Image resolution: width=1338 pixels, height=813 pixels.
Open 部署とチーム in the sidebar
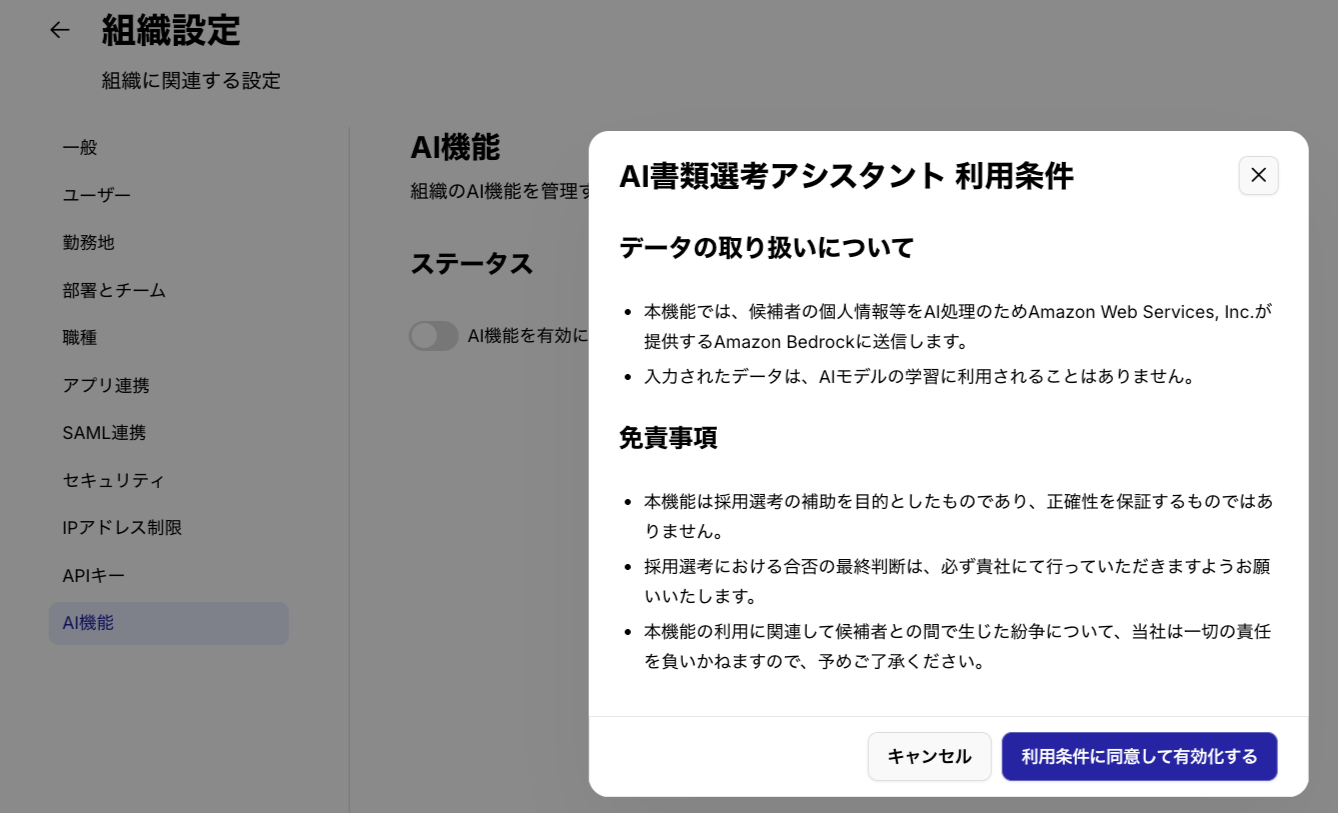[x=114, y=290]
